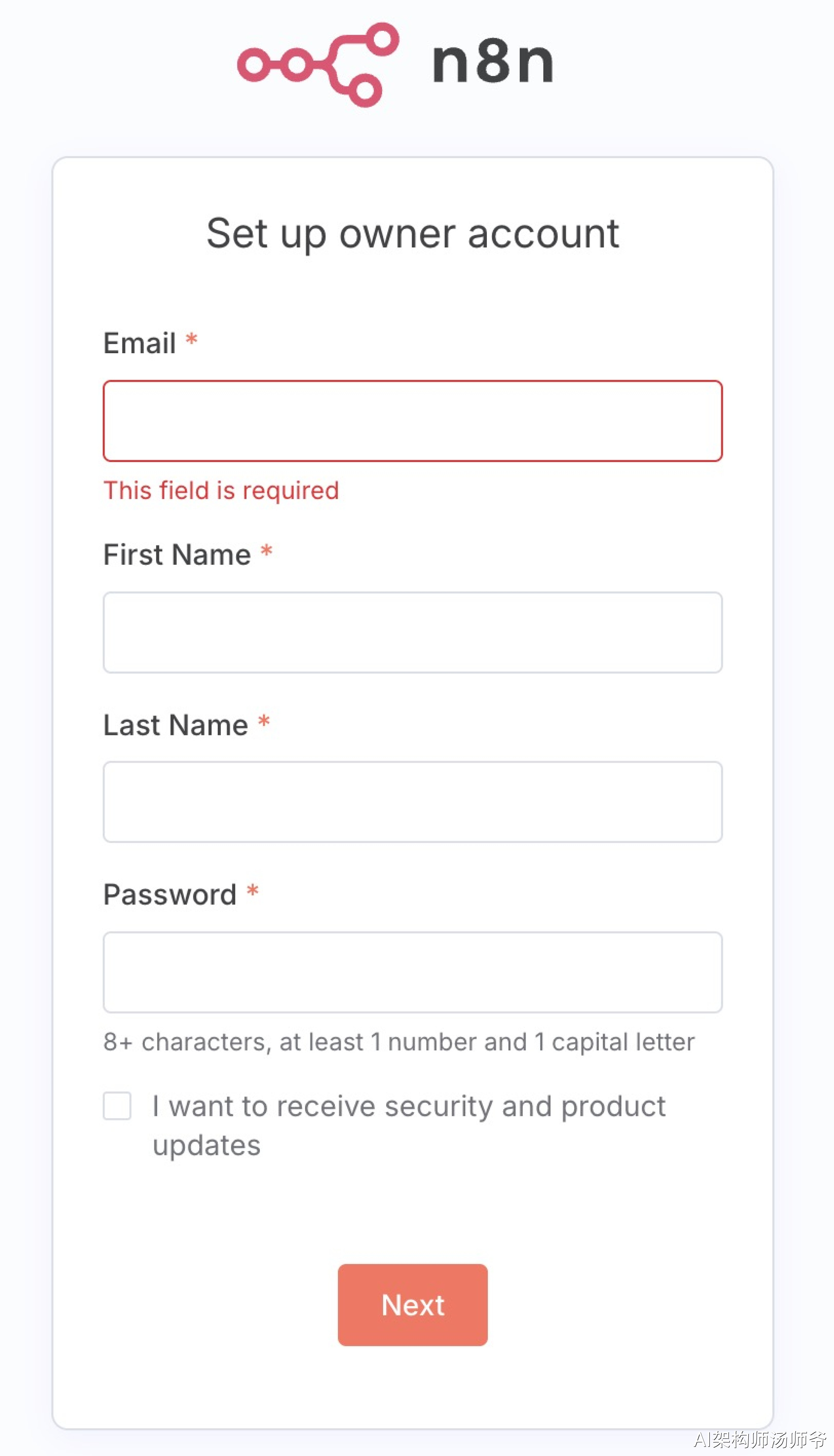Click the required asterisk after Last Name
Viewport: 834px width, 1456px height.
263,721
